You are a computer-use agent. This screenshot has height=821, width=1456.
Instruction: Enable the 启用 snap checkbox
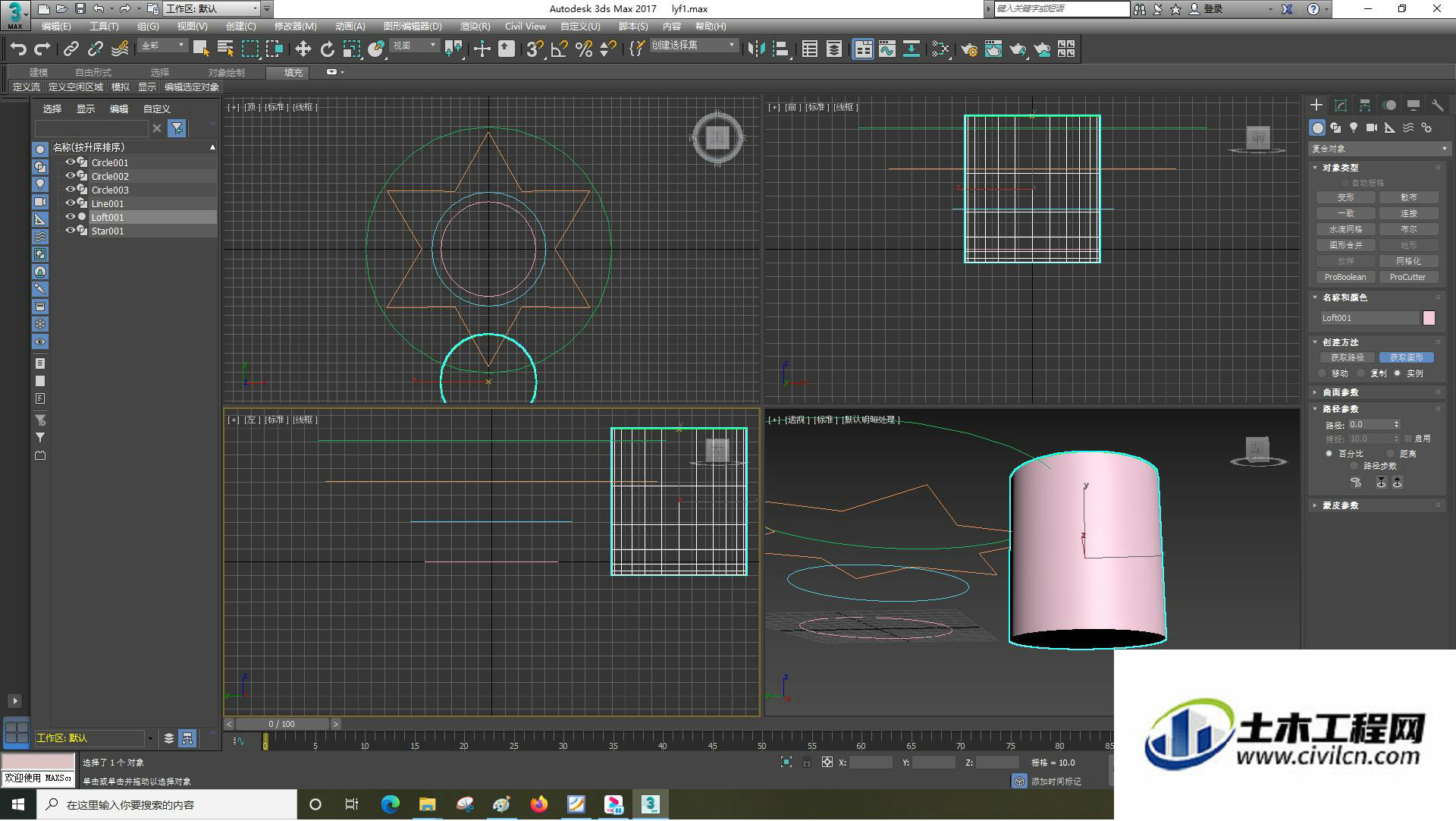(1408, 439)
